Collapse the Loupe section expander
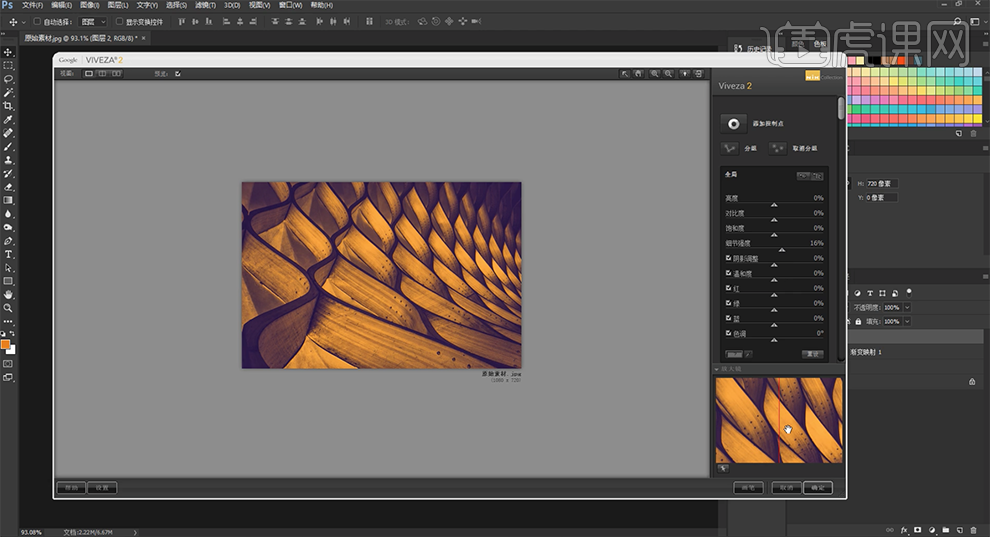The image size is (990, 537). coord(718,369)
